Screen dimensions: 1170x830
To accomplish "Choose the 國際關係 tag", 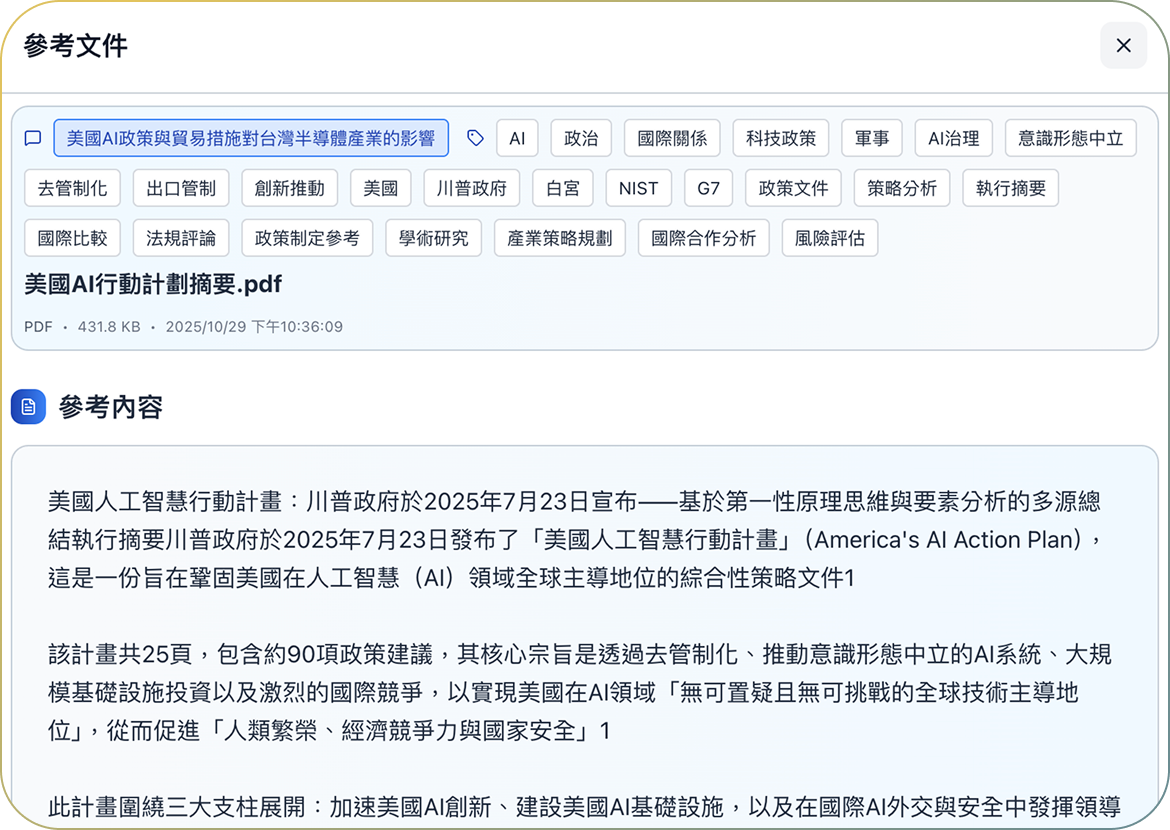I will (672, 138).
